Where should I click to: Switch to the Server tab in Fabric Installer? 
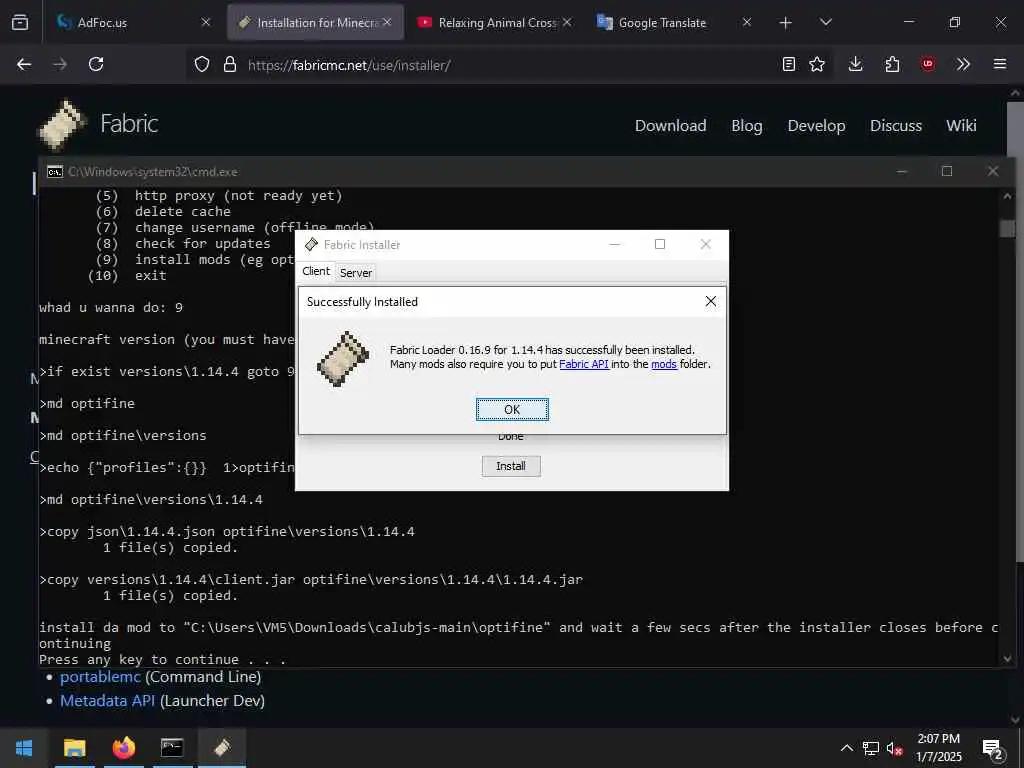[355, 272]
